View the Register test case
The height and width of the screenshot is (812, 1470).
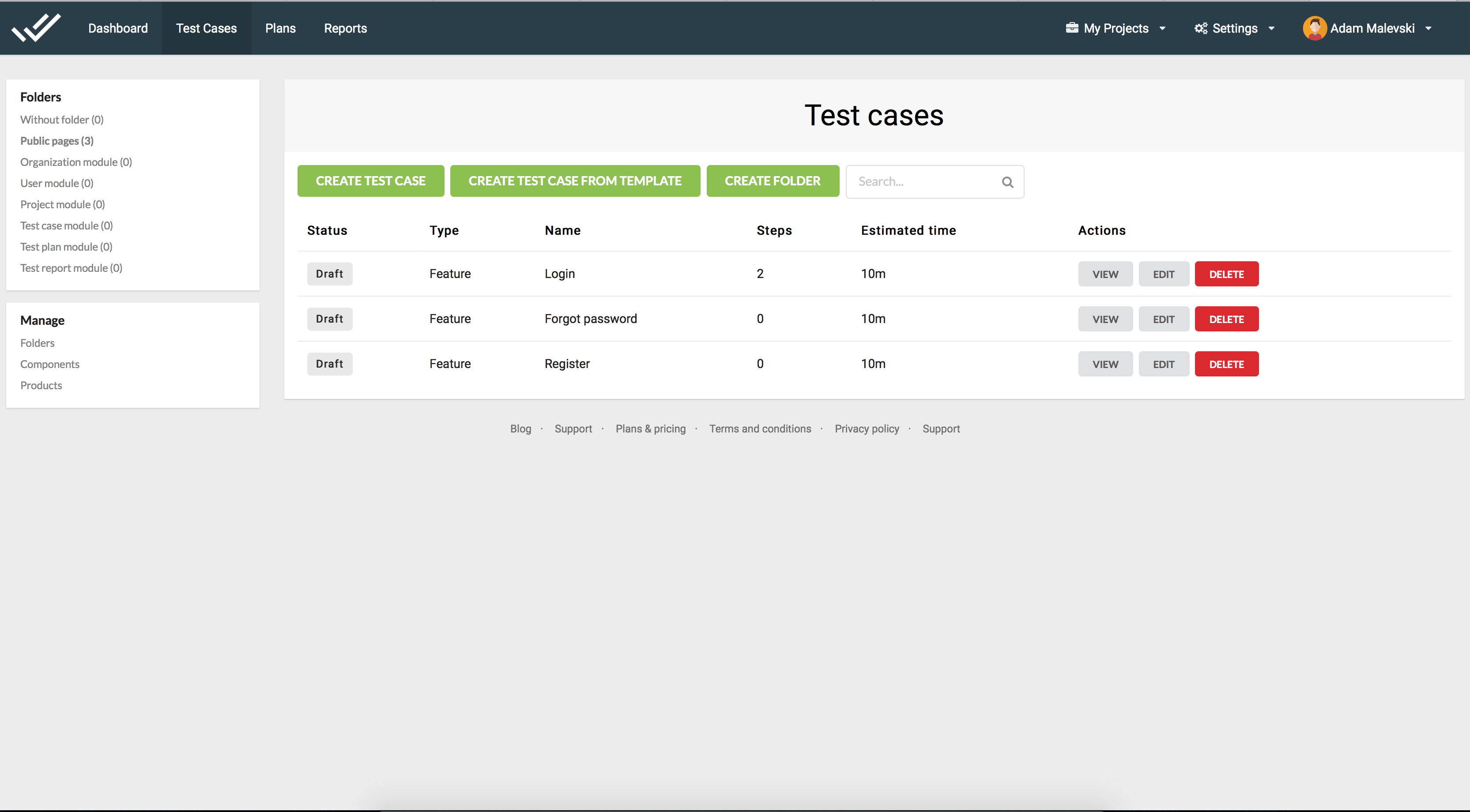pyautogui.click(x=1105, y=364)
